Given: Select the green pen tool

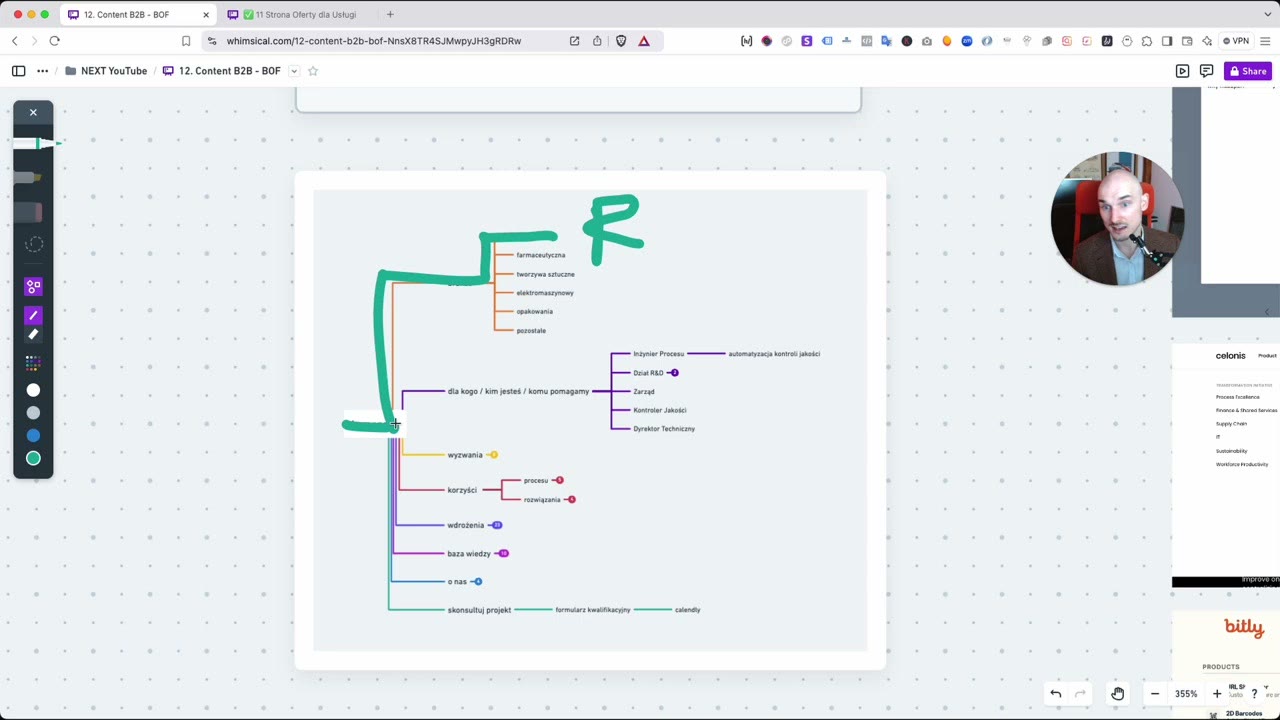Looking at the screenshot, I should (38, 144).
